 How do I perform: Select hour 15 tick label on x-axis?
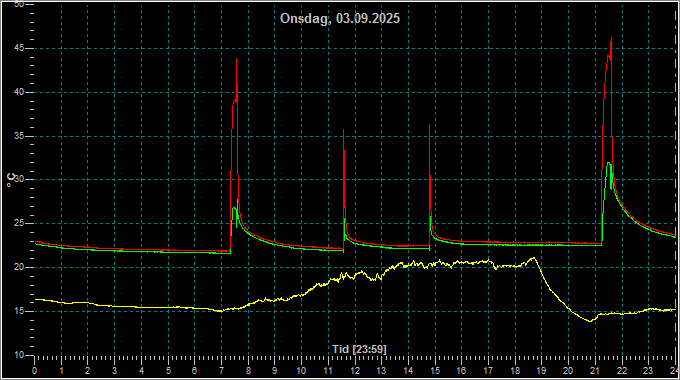(x=435, y=371)
